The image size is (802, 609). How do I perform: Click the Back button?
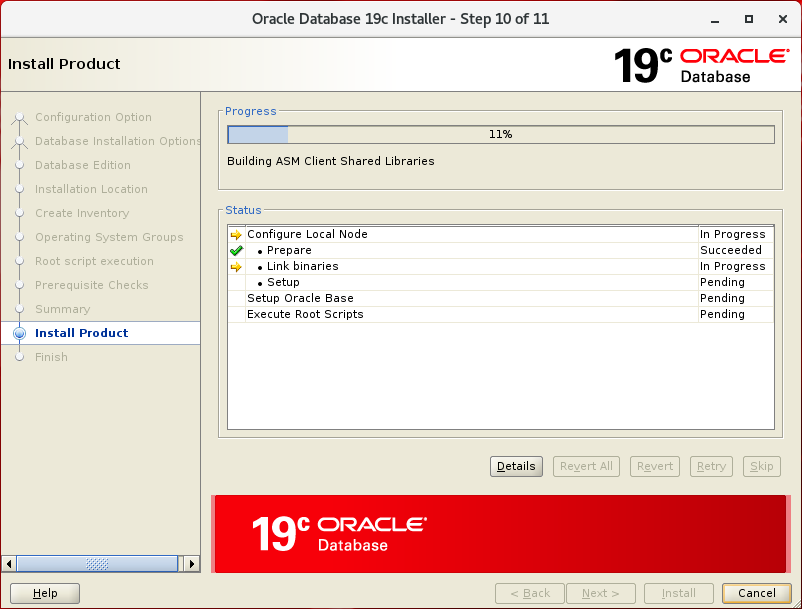[530, 593]
